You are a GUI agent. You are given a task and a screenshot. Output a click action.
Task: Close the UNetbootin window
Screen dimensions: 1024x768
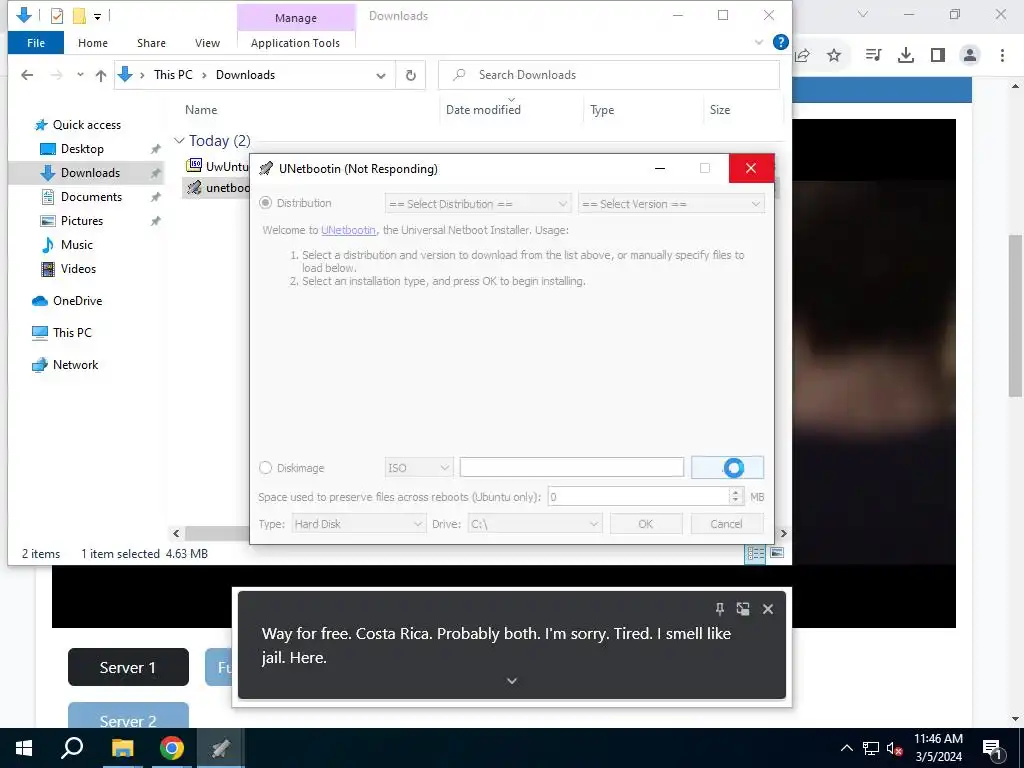tap(751, 168)
